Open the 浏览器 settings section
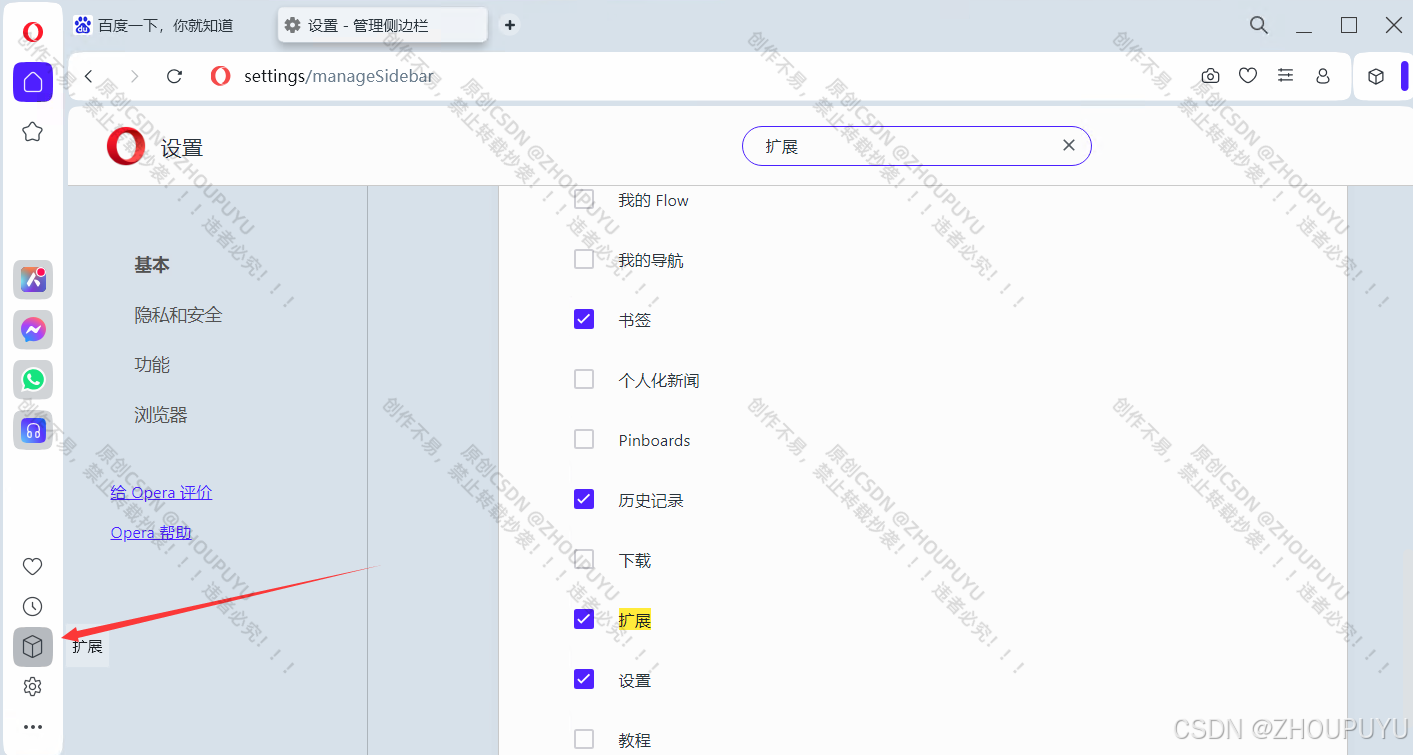The image size is (1413, 755). 161,415
